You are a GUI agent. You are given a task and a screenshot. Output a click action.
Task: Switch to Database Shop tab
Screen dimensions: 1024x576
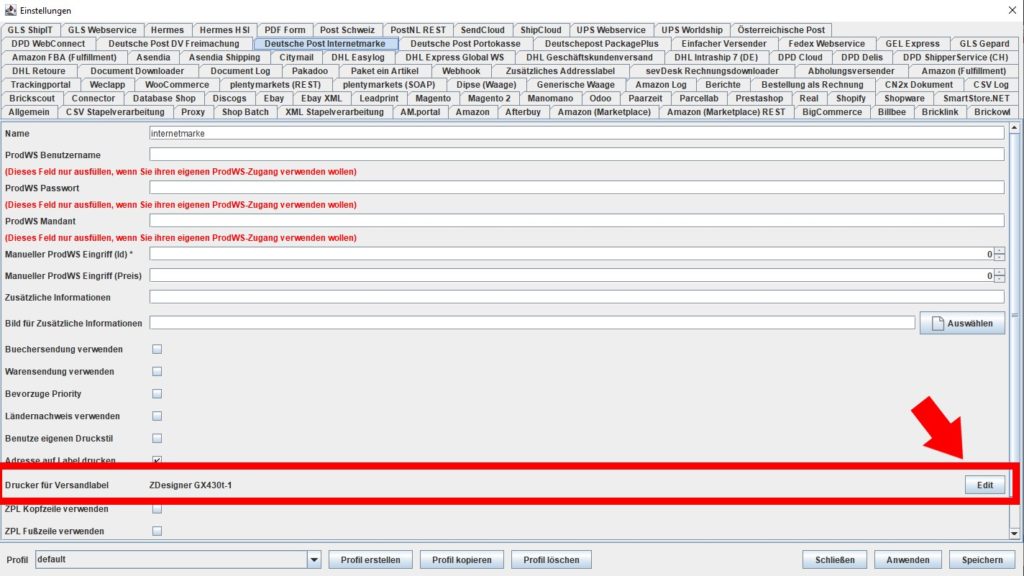pyautogui.click(x=164, y=99)
